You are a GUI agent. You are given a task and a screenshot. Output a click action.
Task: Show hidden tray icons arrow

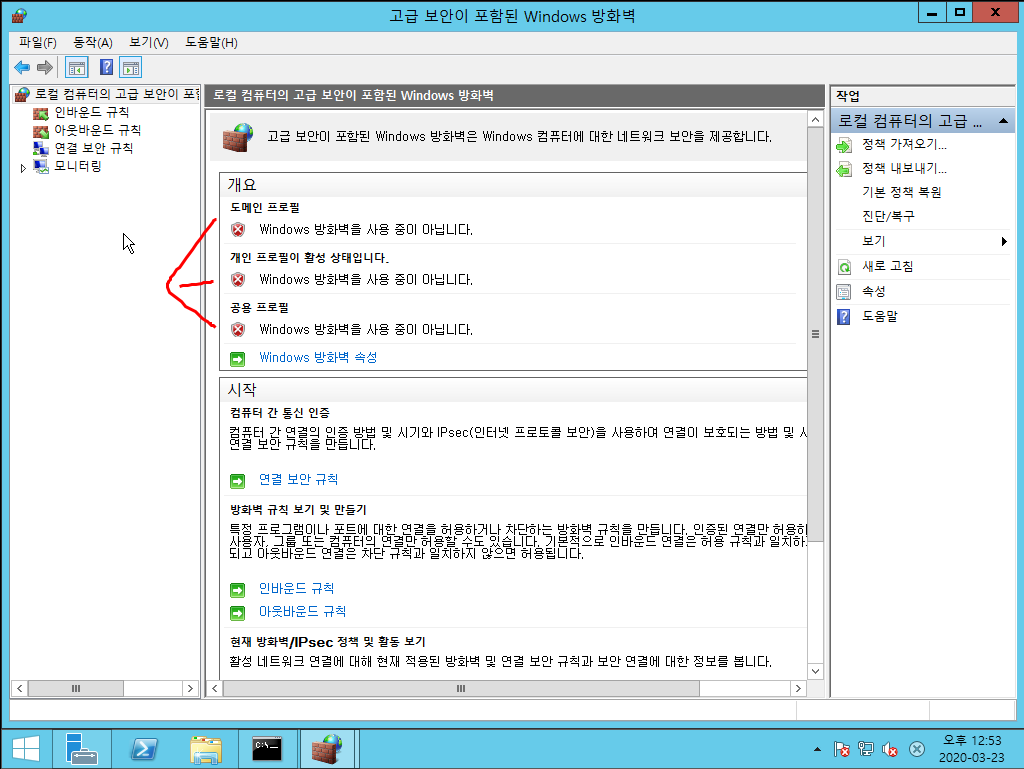click(x=817, y=749)
